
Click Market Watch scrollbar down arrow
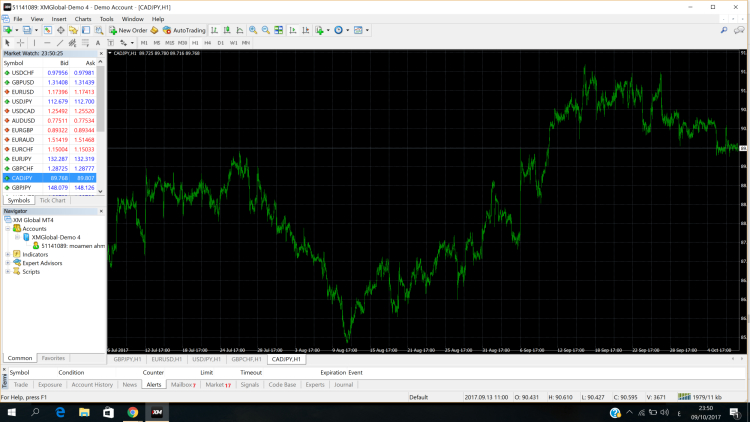tap(100, 191)
